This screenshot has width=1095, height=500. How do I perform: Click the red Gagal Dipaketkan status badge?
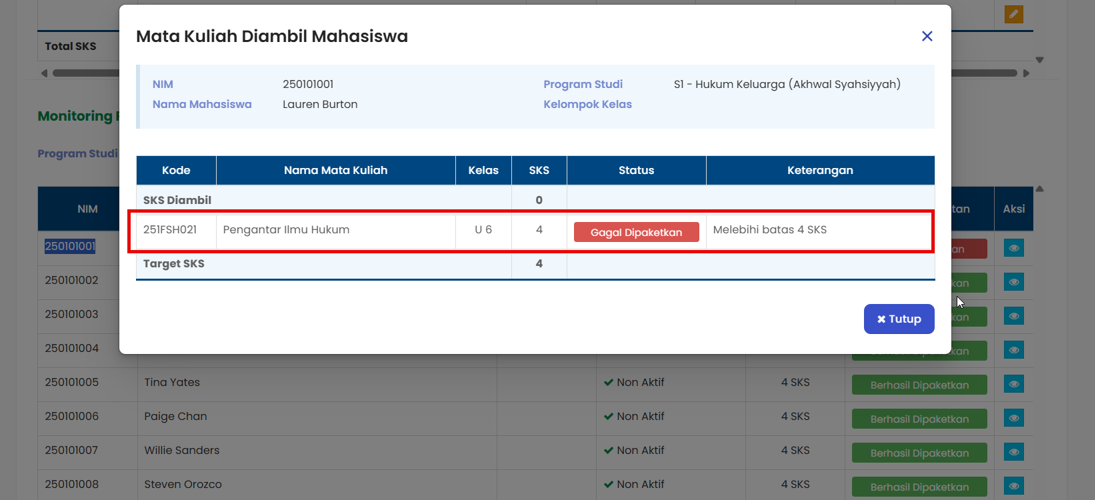pyautogui.click(x=636, y=232)
